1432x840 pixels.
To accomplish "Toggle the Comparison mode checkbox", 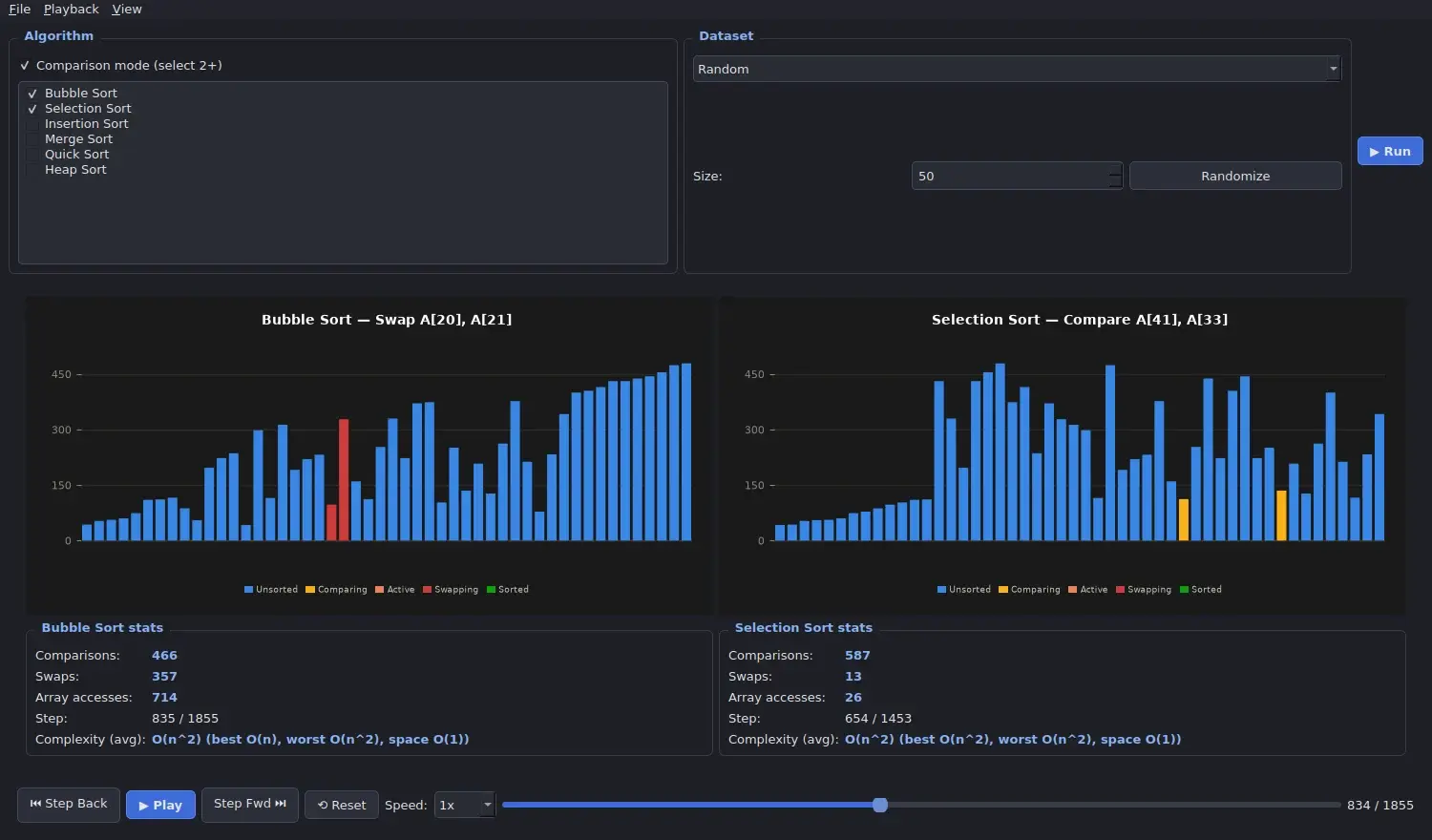I will click(x=25, y=66).
